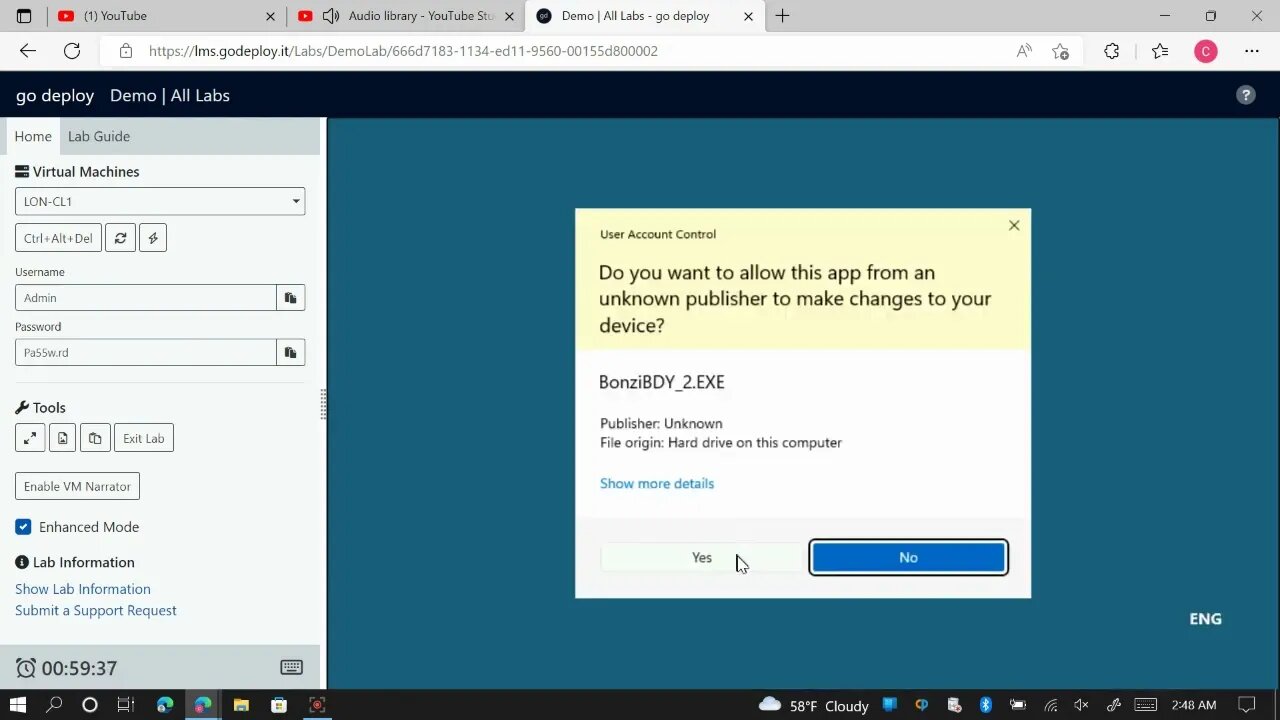
Task: Click the help question mark icon
Action: tap(1245, 95)
